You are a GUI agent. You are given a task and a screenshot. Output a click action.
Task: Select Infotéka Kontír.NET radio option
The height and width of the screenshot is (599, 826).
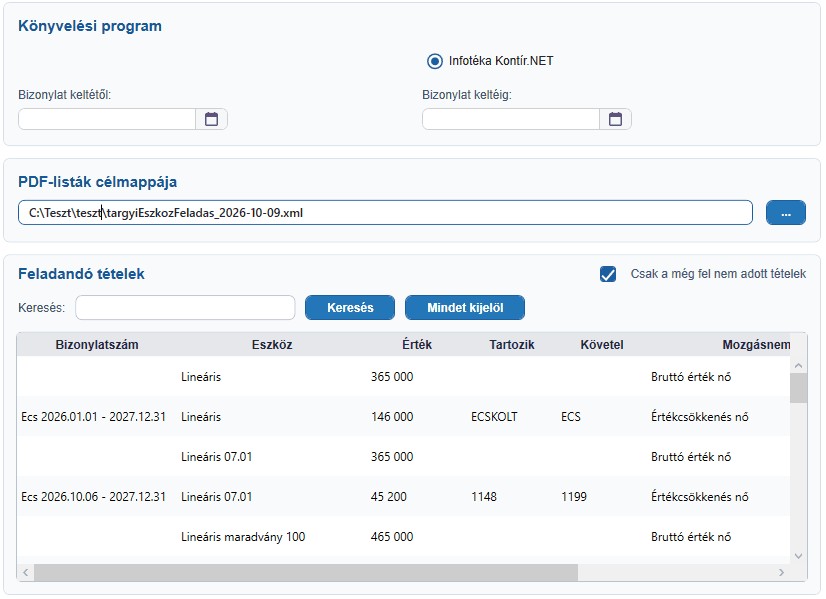tap(435, 61)
